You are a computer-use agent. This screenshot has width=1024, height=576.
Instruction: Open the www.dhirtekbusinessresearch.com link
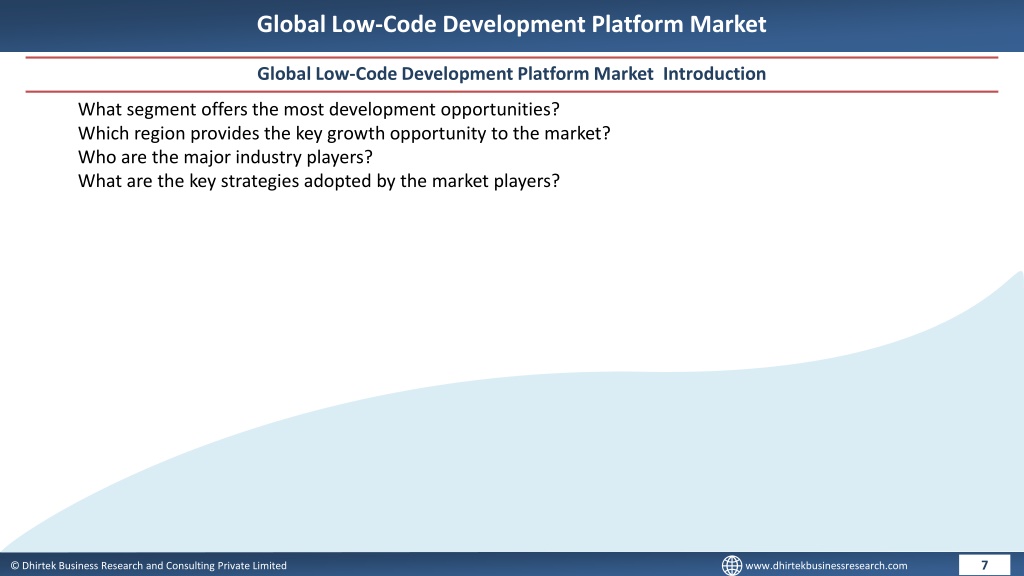click(x=826, y=566)
